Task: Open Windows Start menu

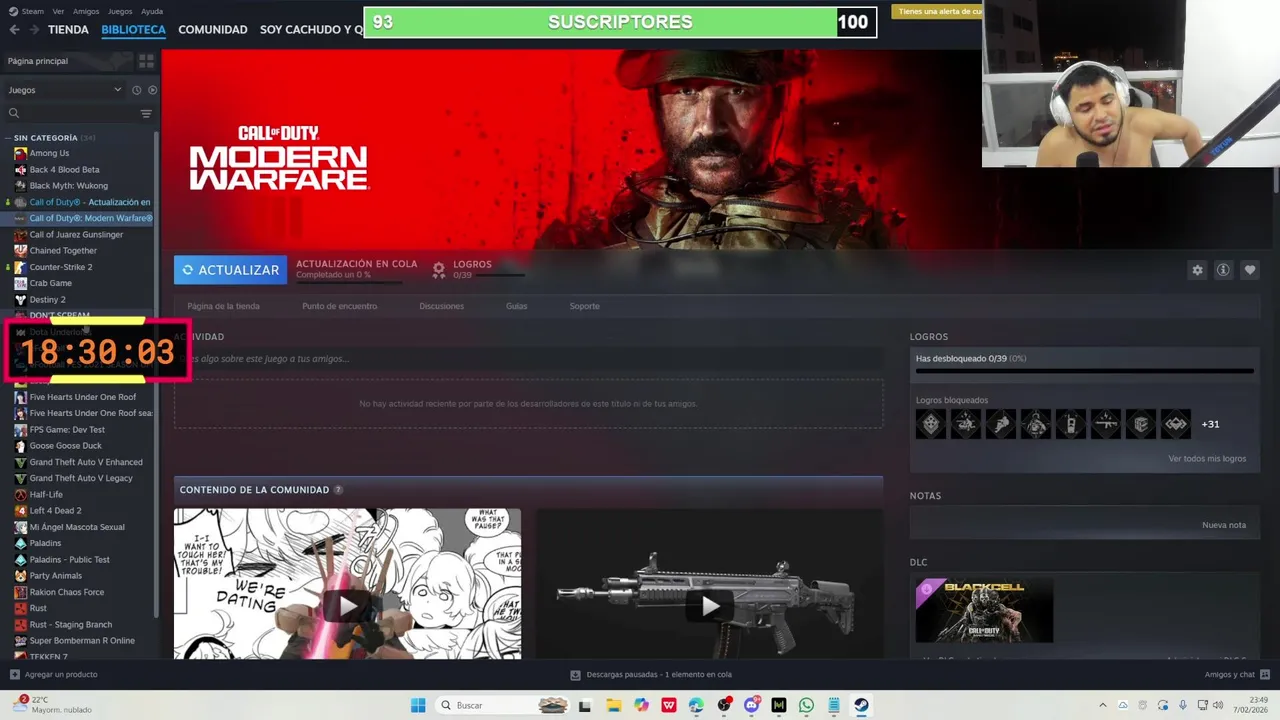Action: tap(418, 705)
